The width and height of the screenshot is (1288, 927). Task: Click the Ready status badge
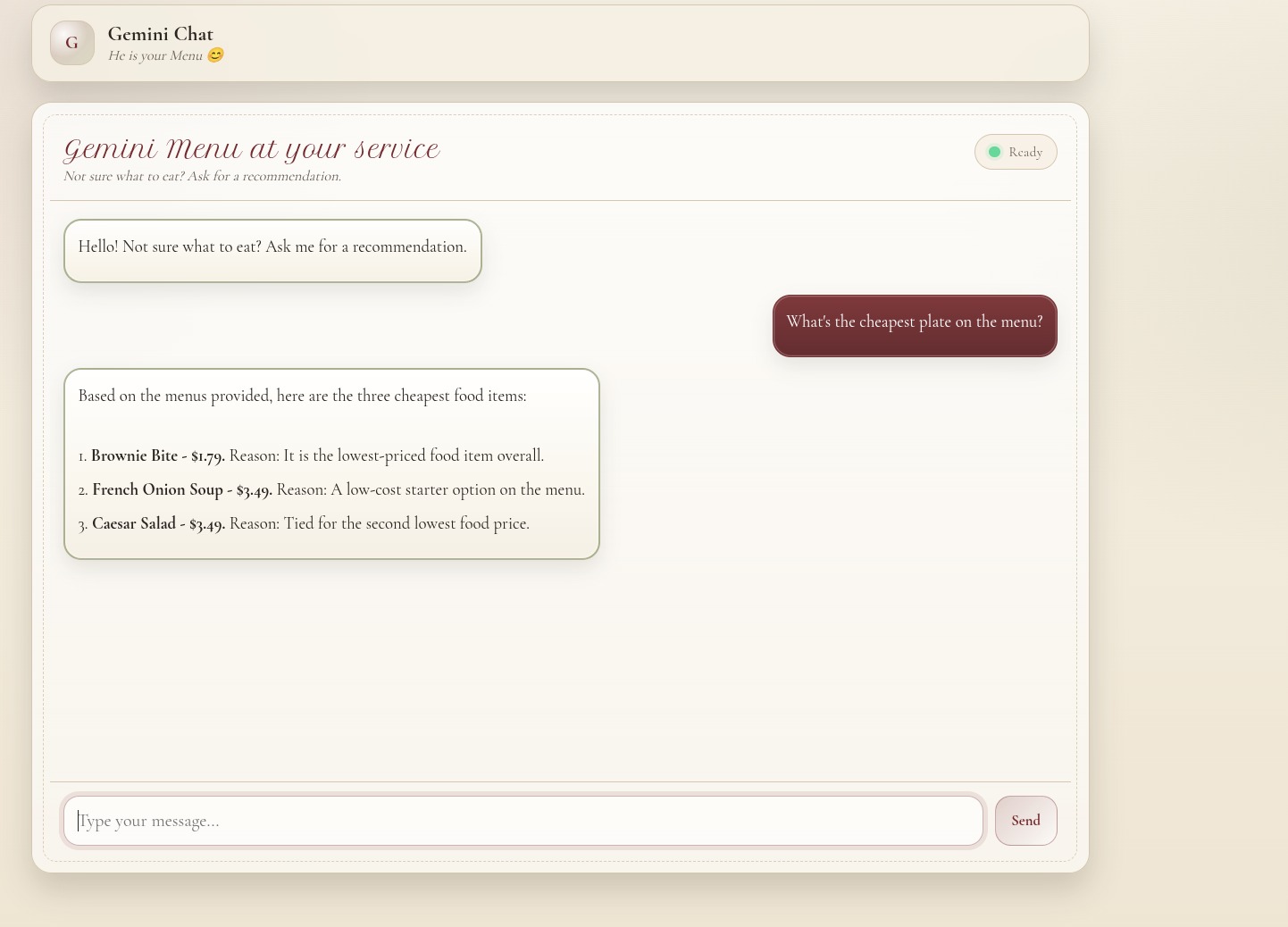point(1016,152)
